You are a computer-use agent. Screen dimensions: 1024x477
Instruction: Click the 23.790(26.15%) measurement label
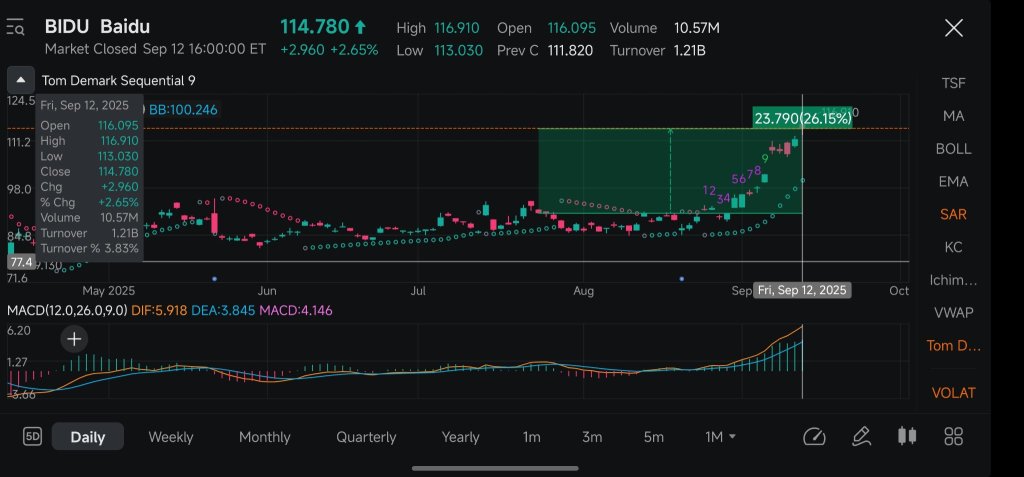(x=803, y=118)
